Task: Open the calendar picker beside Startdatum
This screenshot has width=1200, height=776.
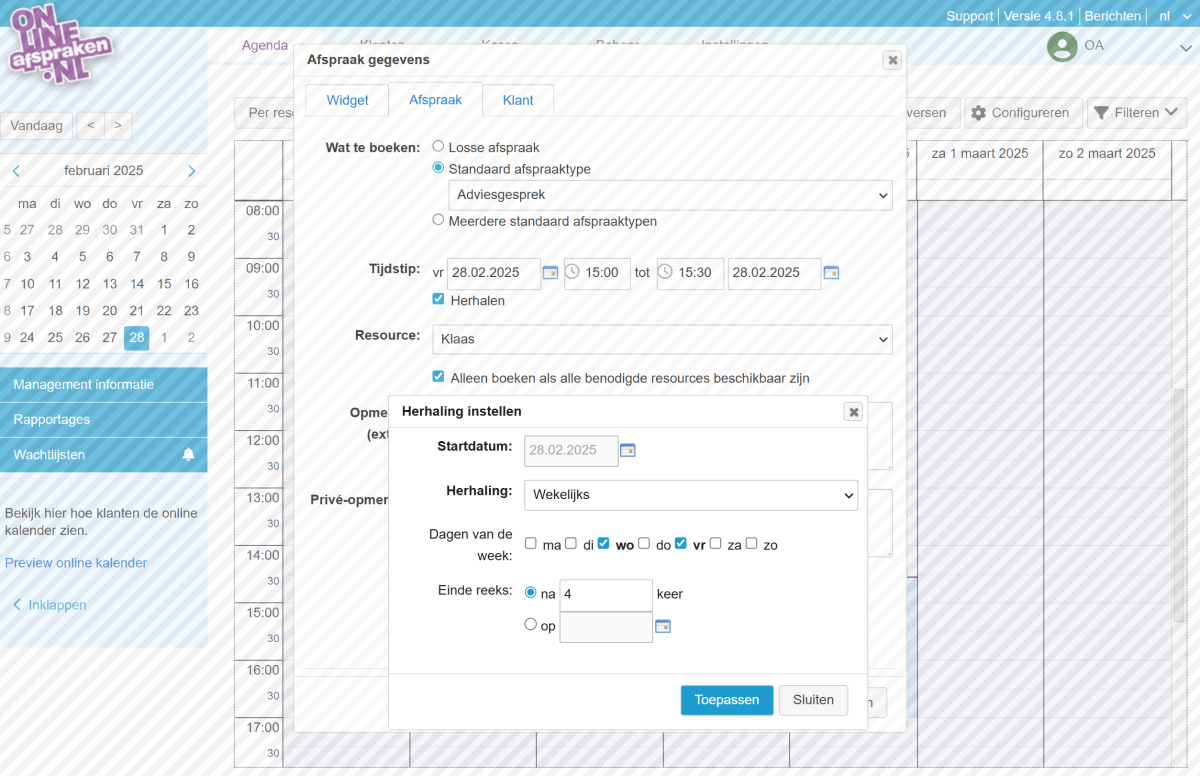Action: pyautogui.click(x=628, y=450)
